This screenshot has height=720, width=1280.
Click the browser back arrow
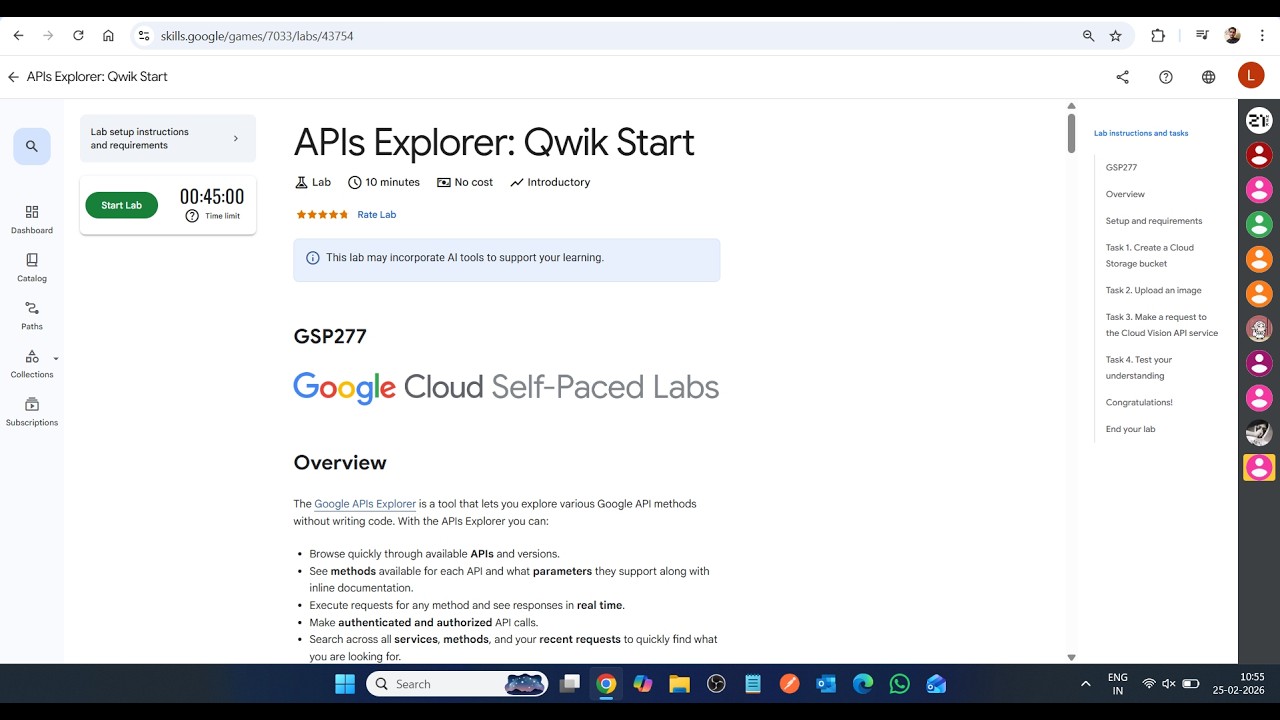[x=18, y=36]
